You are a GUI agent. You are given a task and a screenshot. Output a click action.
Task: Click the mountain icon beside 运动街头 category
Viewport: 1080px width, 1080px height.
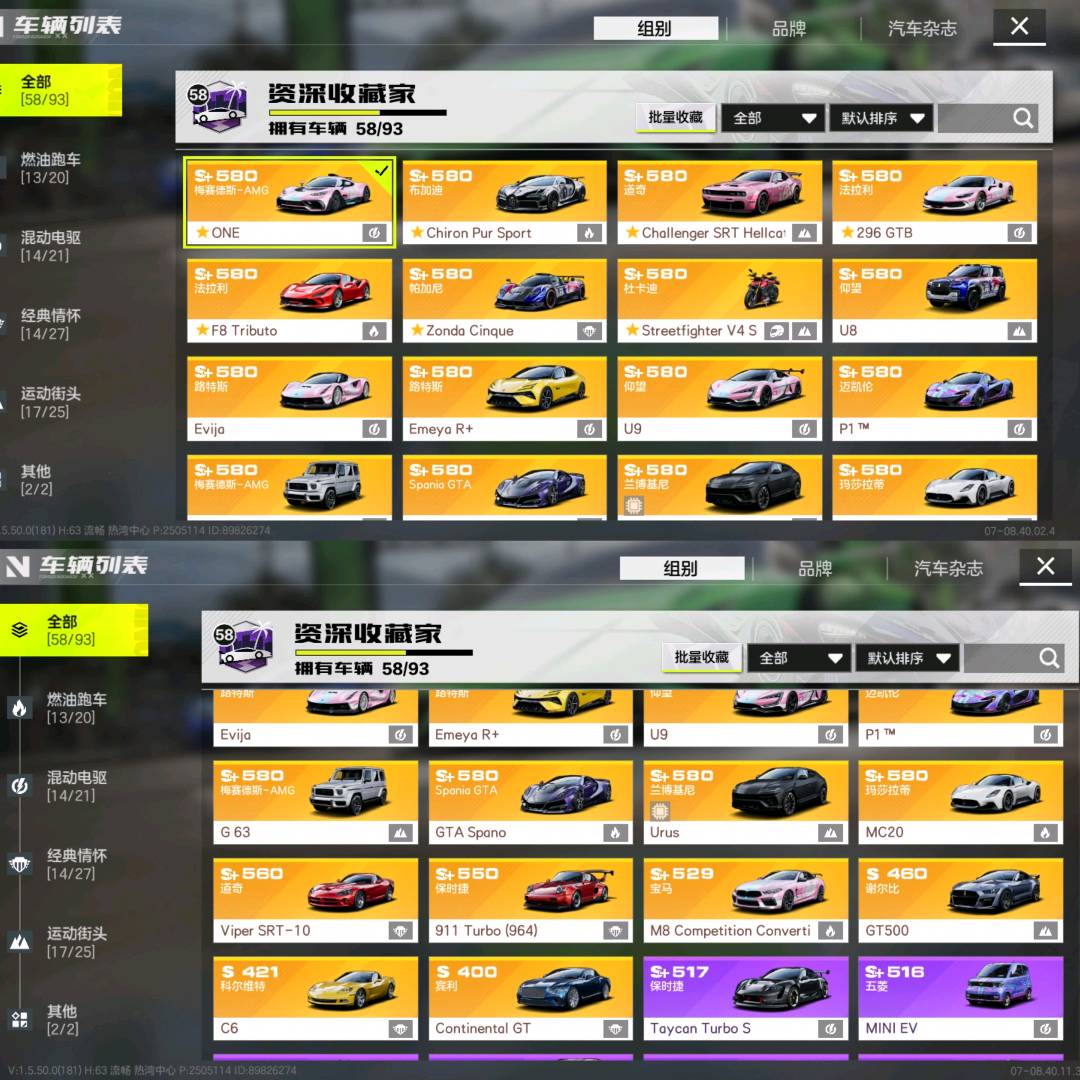pyautogui.click(x=19, y=942)
